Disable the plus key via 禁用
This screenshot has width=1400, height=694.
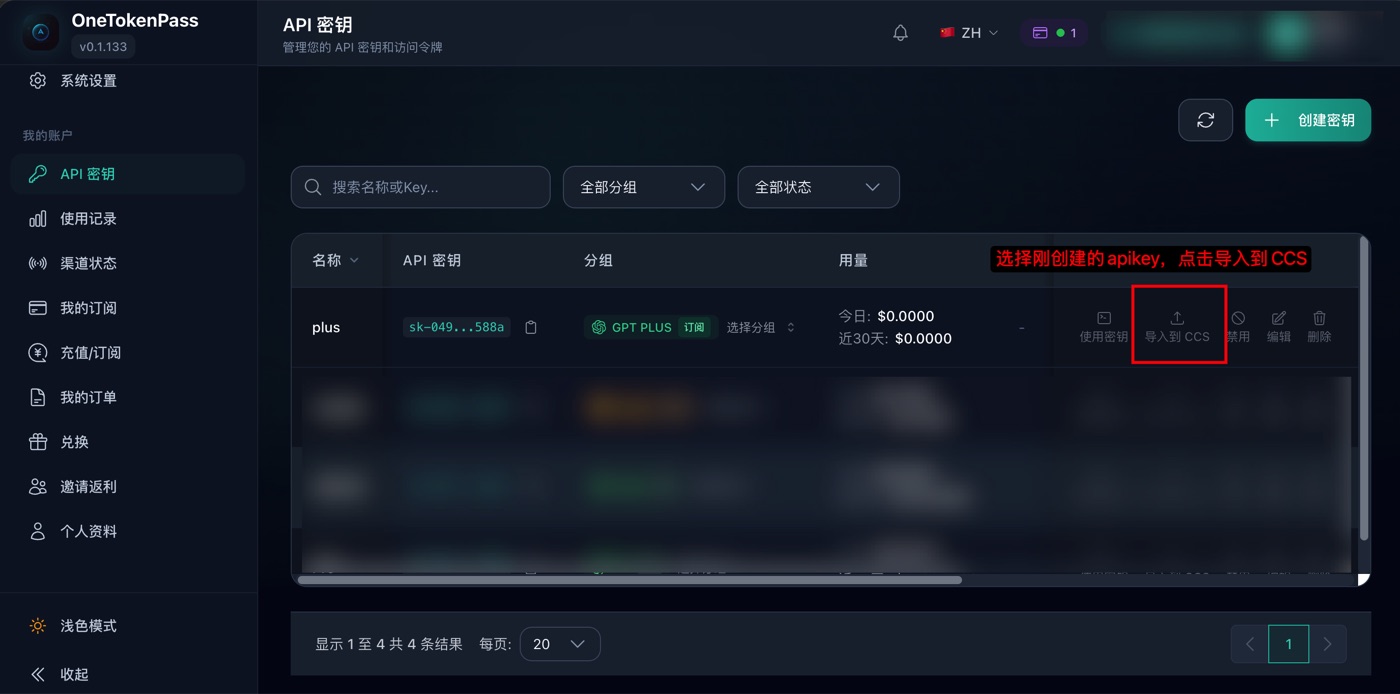point(1238,327)
